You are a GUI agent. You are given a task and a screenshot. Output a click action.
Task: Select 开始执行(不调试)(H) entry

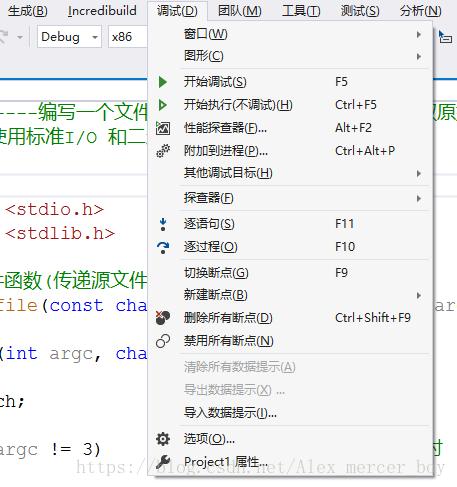point(290,105)
